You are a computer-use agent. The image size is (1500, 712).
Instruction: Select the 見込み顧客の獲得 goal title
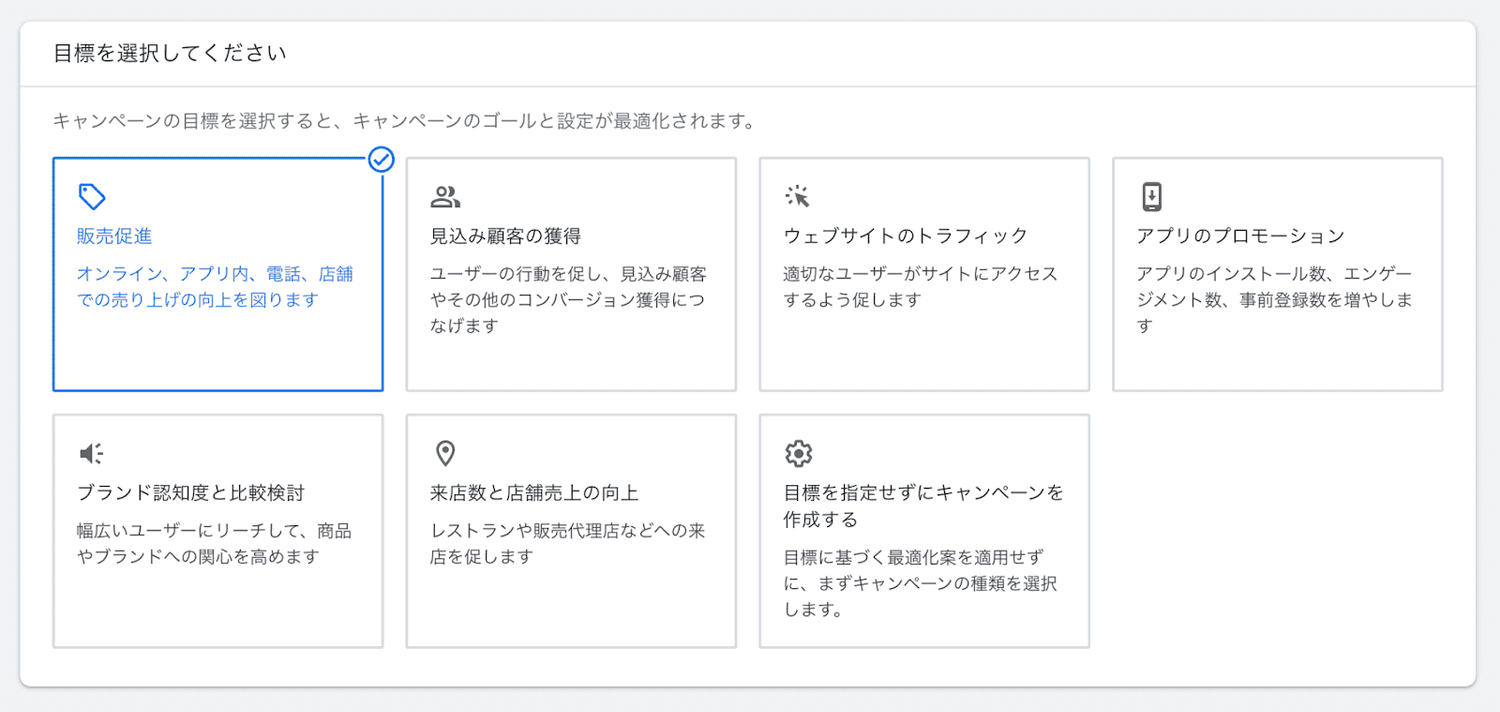505,237
